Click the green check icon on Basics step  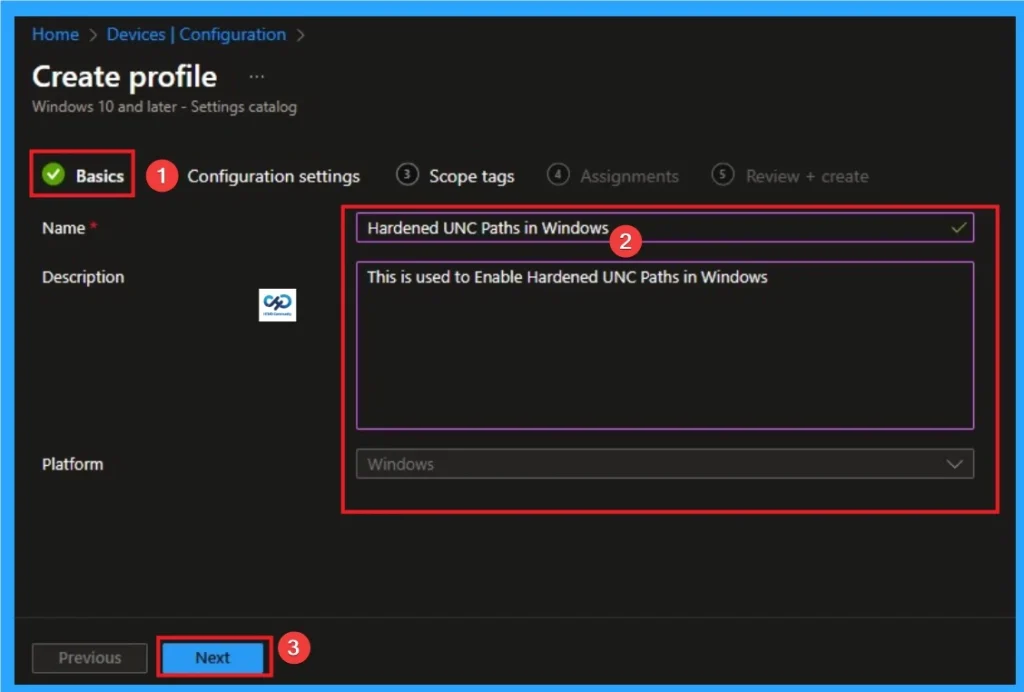coord(55,174)
